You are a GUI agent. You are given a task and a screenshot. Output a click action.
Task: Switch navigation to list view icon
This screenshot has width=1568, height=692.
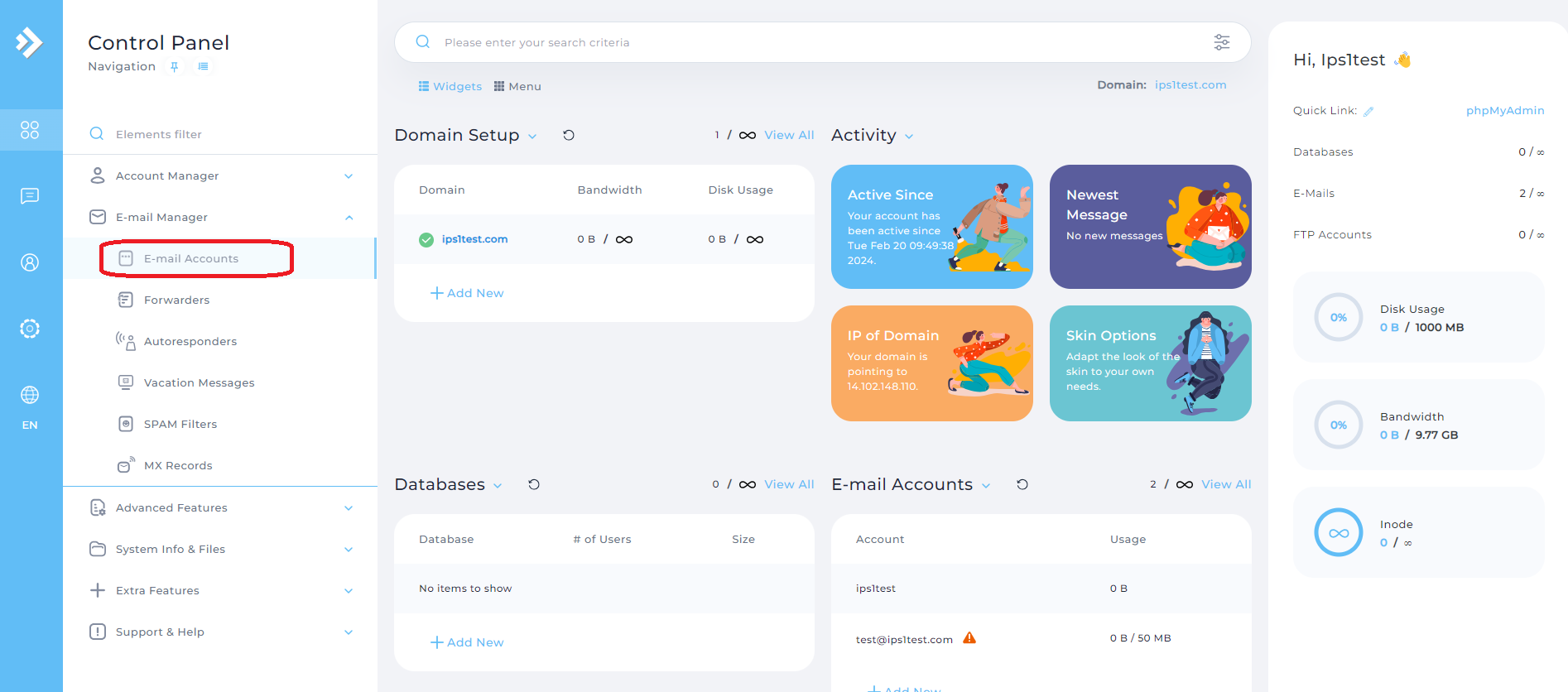point(203,66)
